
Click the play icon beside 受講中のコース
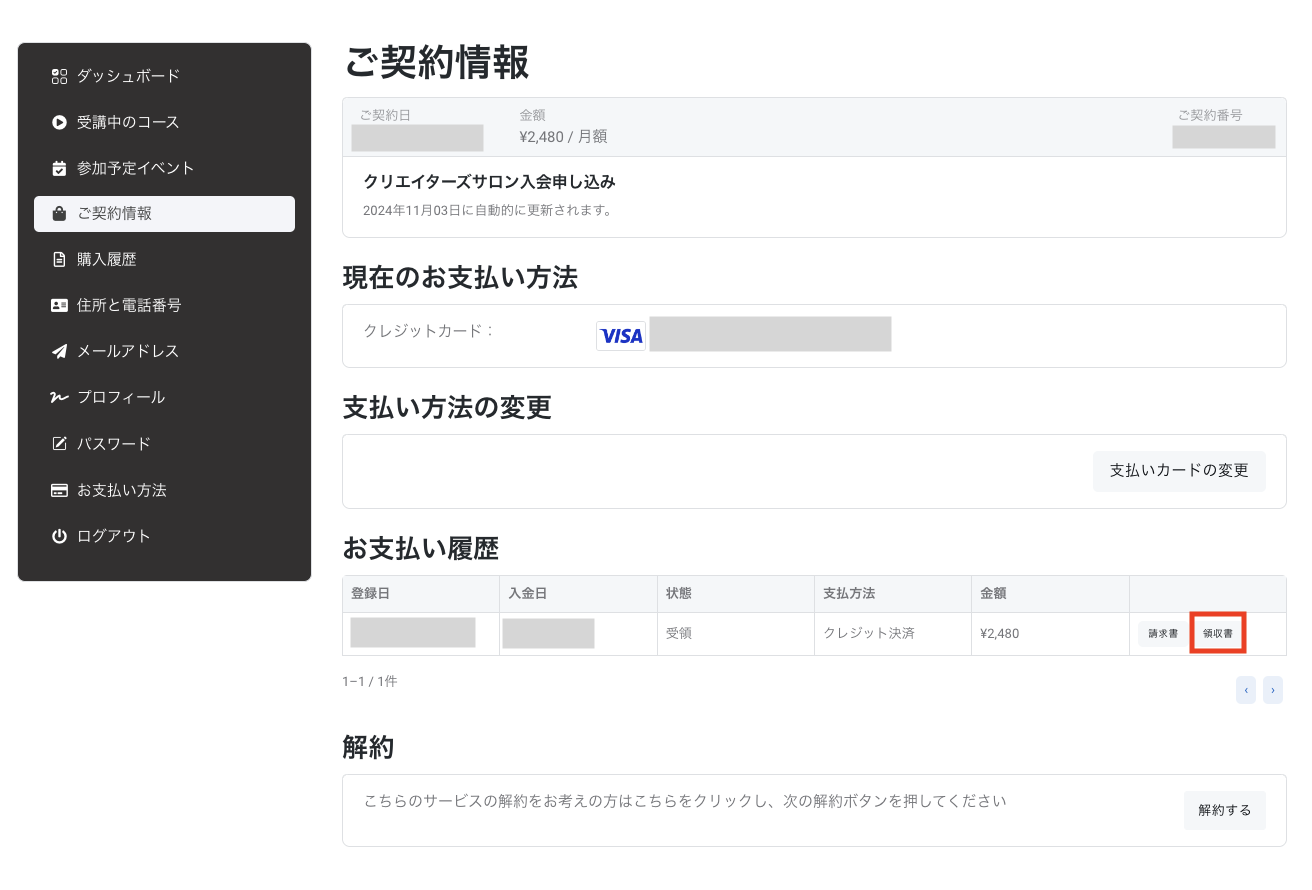click(59, 122)
